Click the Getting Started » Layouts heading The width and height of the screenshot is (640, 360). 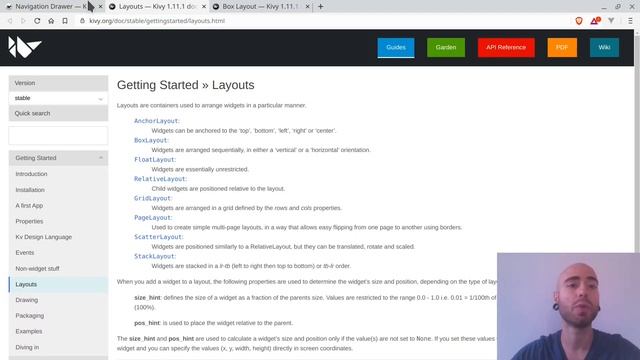pos(186,85)
